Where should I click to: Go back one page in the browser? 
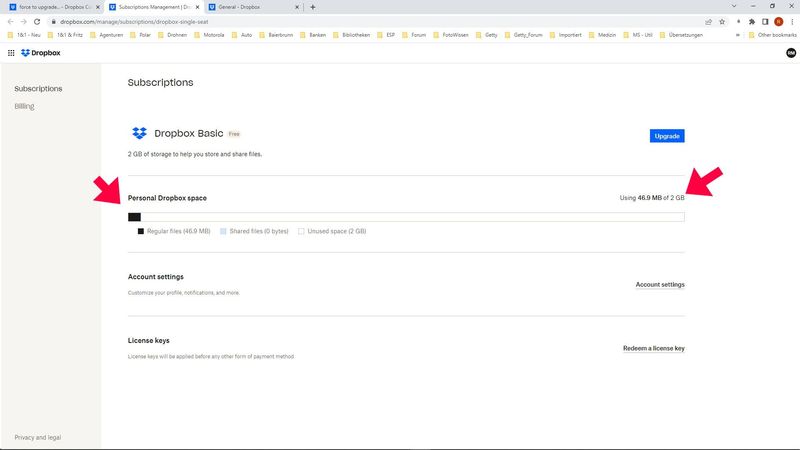(x=11, y=22)
